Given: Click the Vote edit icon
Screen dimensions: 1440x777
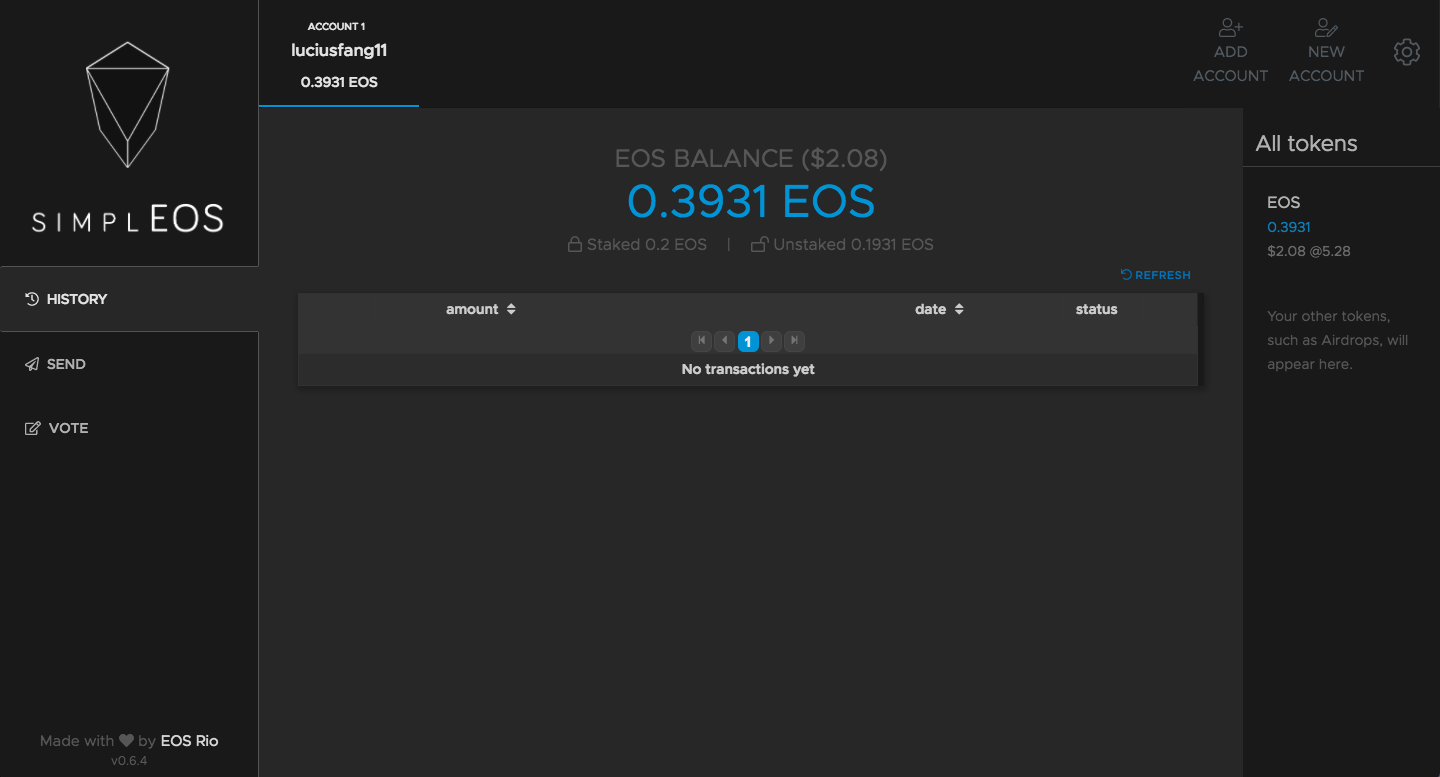Looking at the screenshot, I should pos(32,428).
